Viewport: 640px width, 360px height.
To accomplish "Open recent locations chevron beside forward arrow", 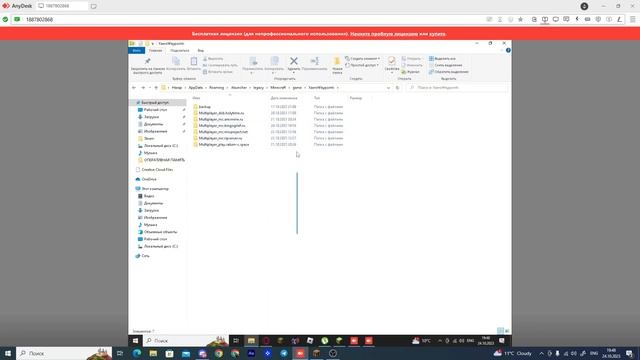I will [150, 88].
